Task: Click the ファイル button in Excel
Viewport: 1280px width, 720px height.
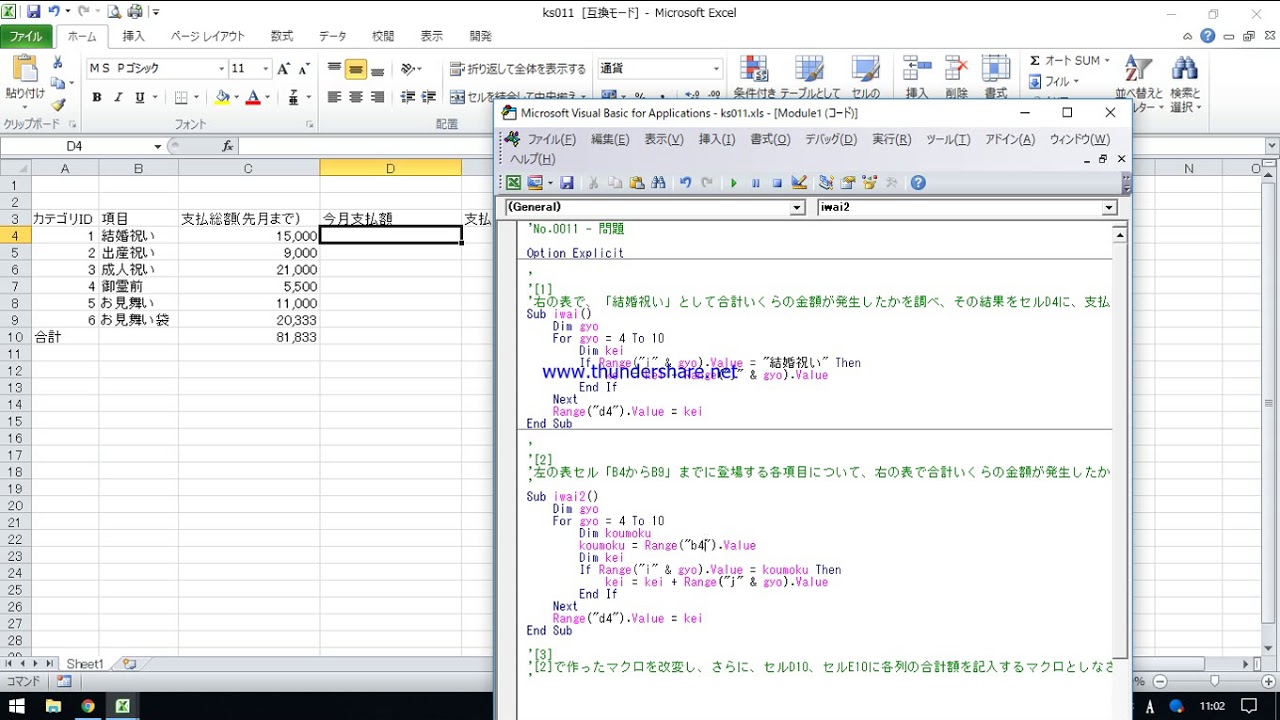Action: coord(26,36)
